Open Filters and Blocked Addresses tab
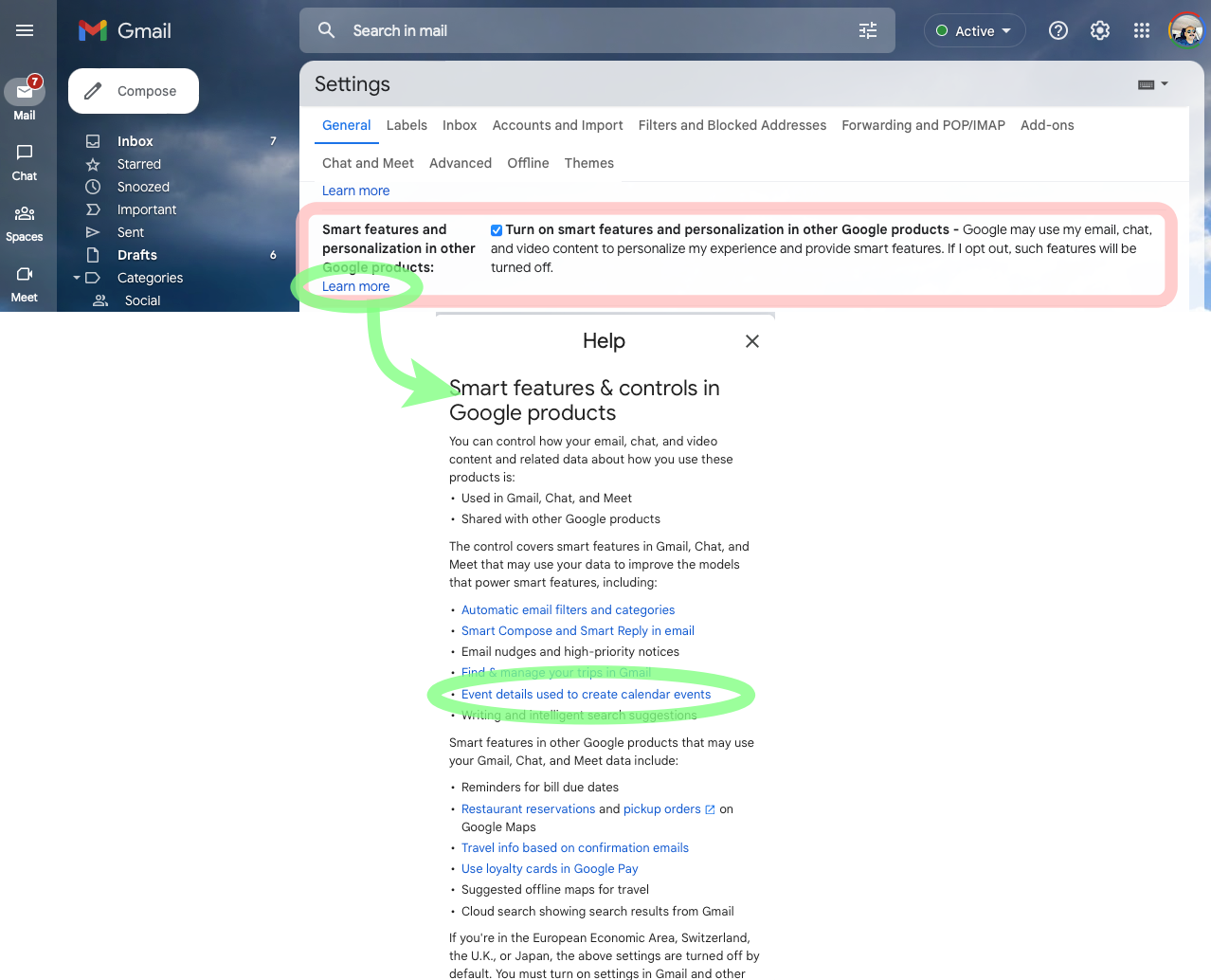 (732, 125)
